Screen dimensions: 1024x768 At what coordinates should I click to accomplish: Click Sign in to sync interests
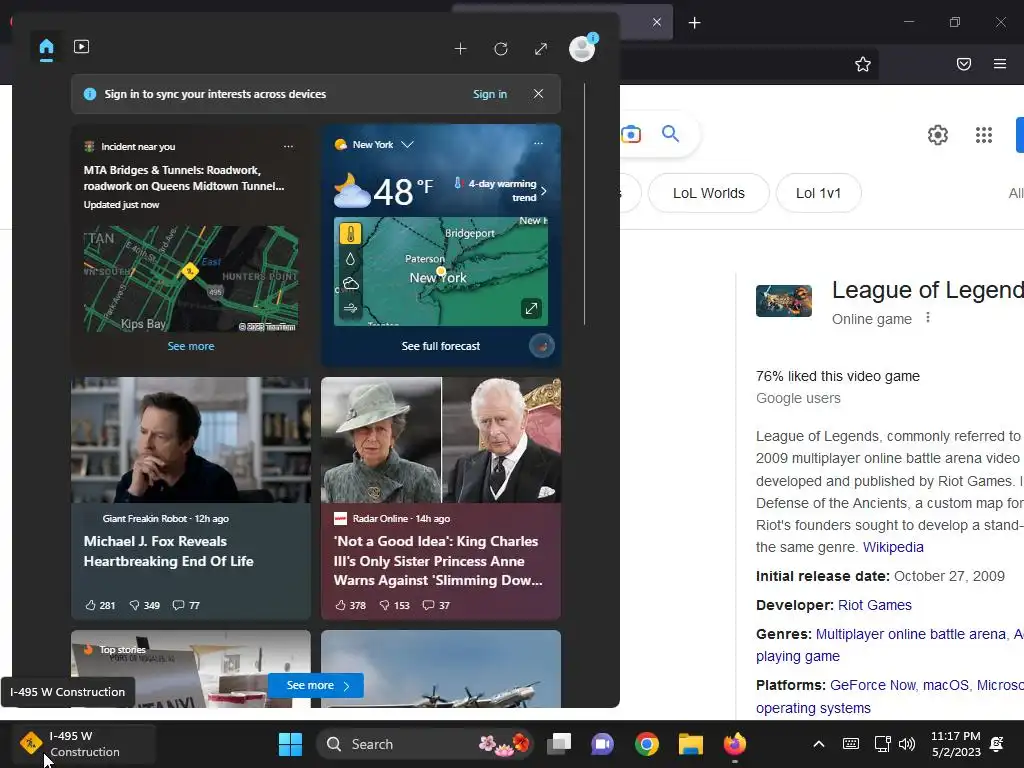490,94
